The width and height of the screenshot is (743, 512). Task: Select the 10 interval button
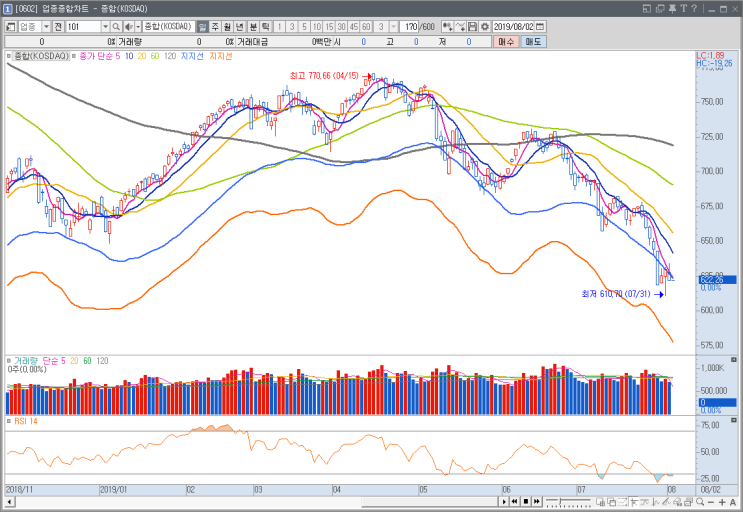pyautogui.click(x=317, y=27)
